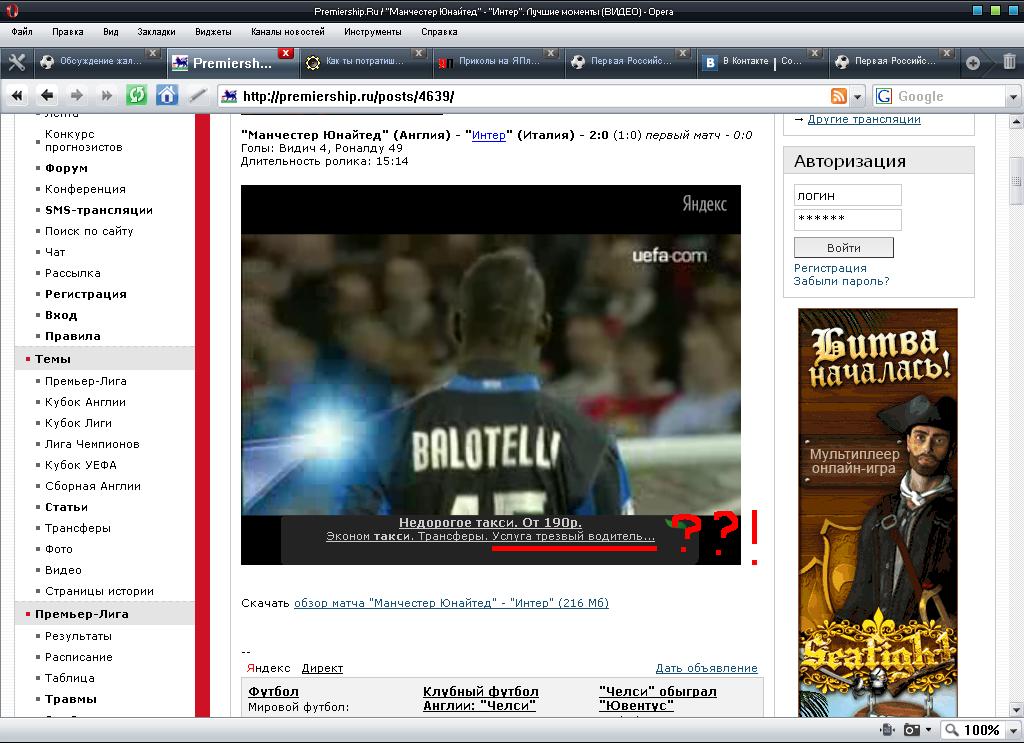The width and height of the screenshot is (1024, 743).
Task: Click the Back navigation arrow
Action: pyautogui.click(x=46, y=96)
